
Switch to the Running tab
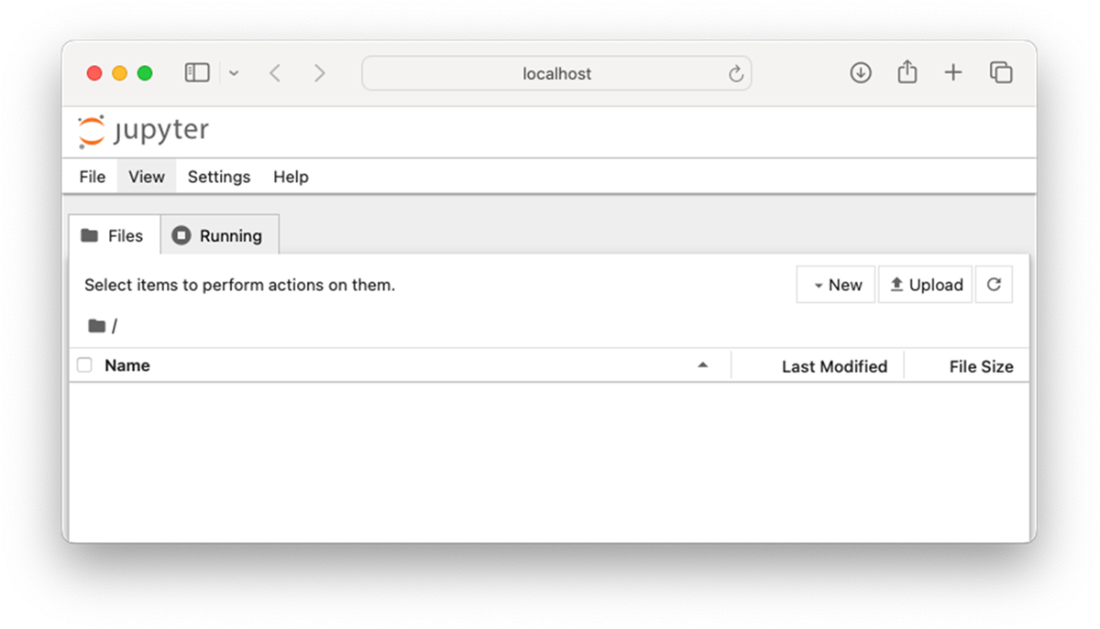[x=219, y=236]
